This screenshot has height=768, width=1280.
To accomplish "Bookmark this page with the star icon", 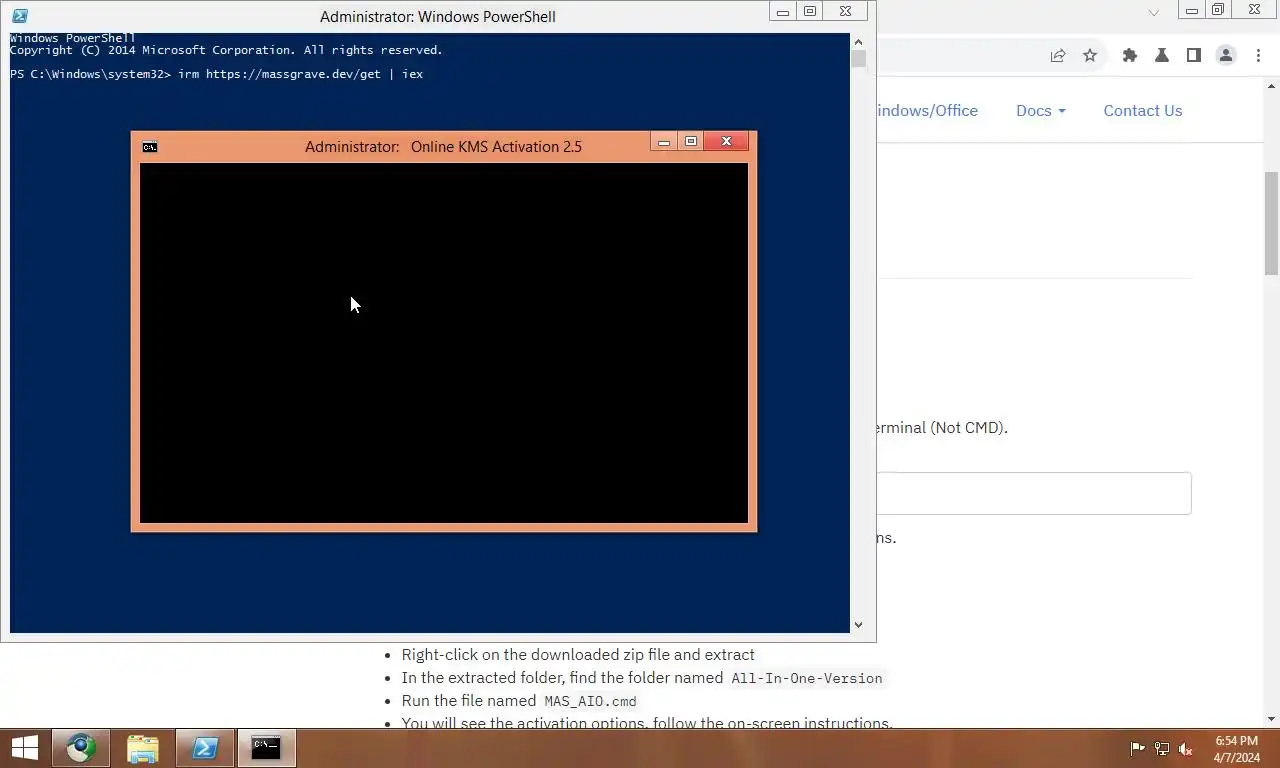I will pyautogui.click(x=1090, y=56).
